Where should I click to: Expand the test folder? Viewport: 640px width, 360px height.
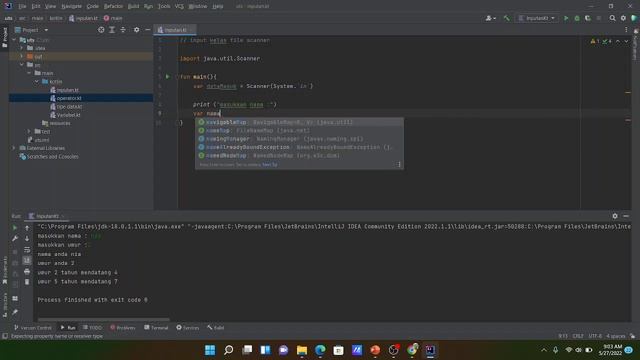pyautogui.click(x=29, y=131)
